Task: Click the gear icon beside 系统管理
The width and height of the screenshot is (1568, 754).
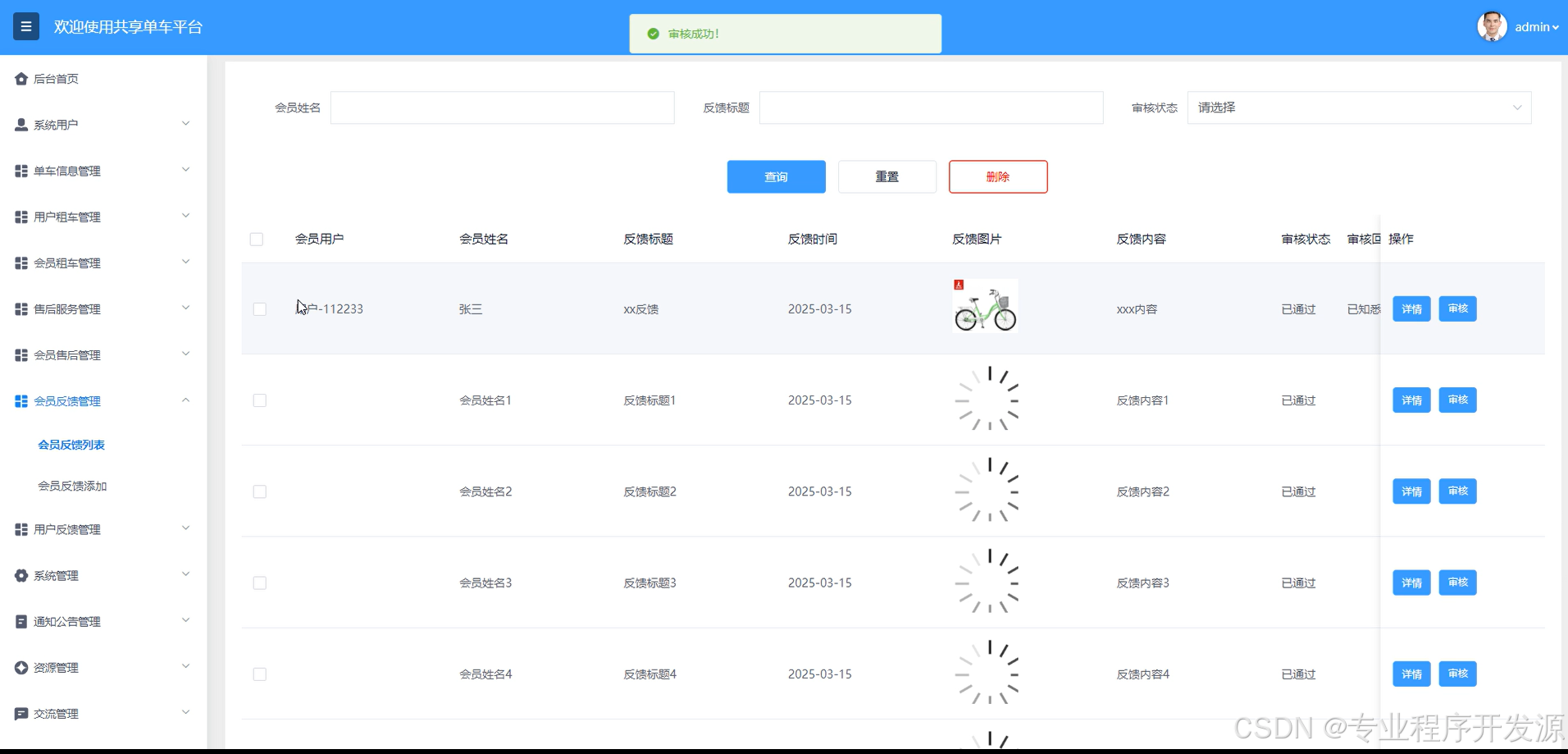Action: 21,575
